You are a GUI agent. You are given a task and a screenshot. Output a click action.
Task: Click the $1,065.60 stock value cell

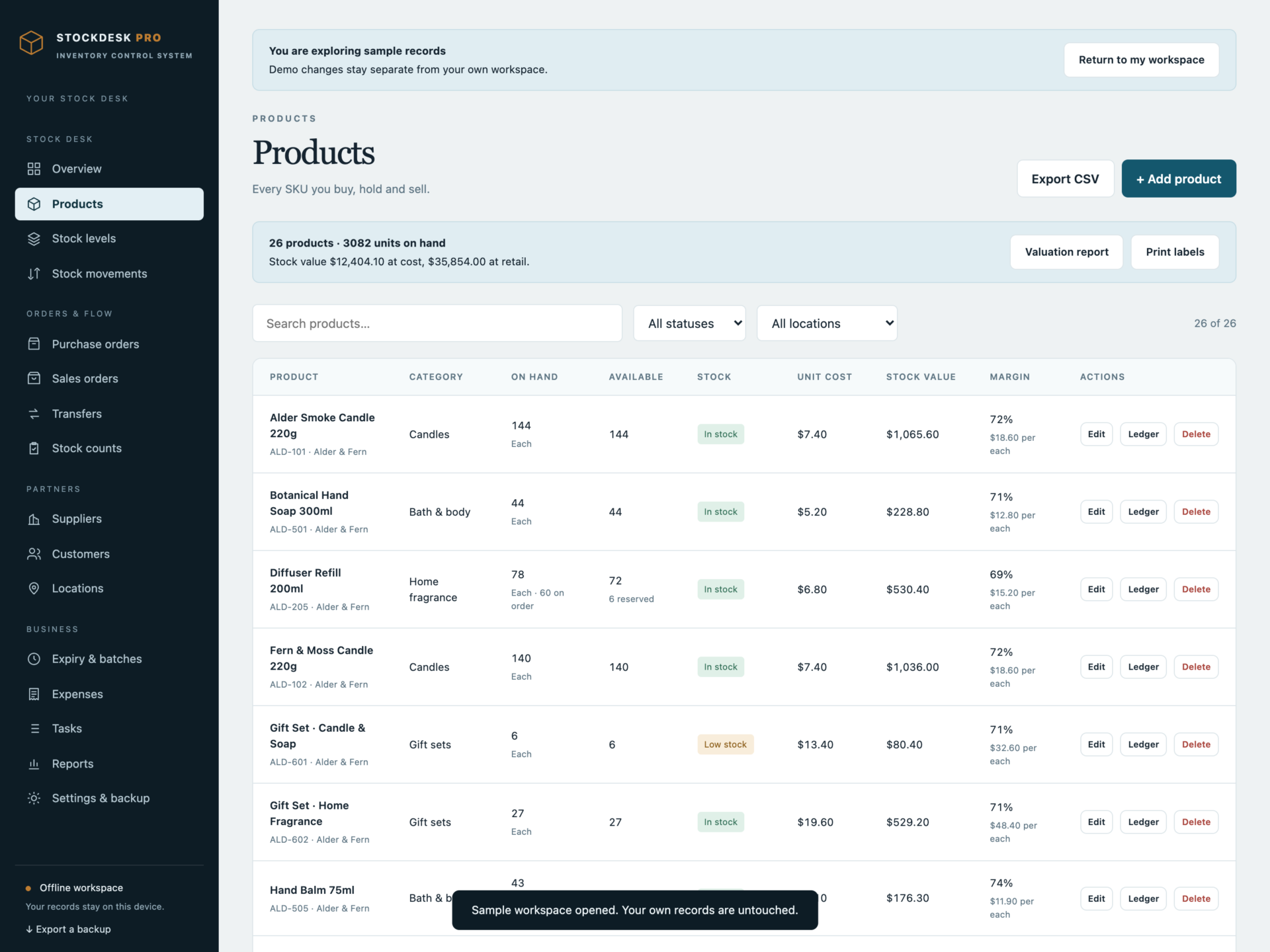point(912,434)
